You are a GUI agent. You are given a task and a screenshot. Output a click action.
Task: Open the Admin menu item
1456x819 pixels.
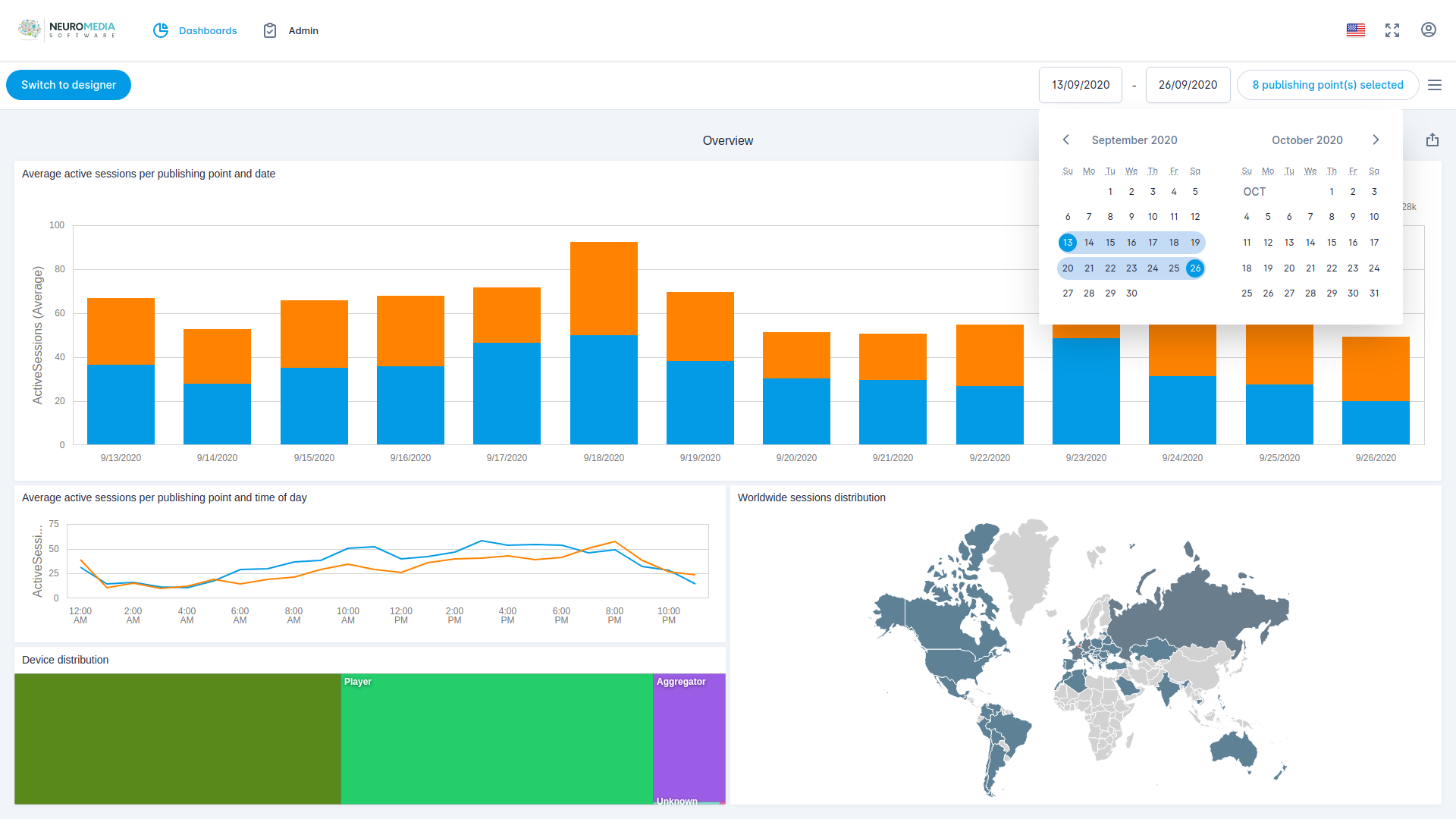tap(303, 31)
